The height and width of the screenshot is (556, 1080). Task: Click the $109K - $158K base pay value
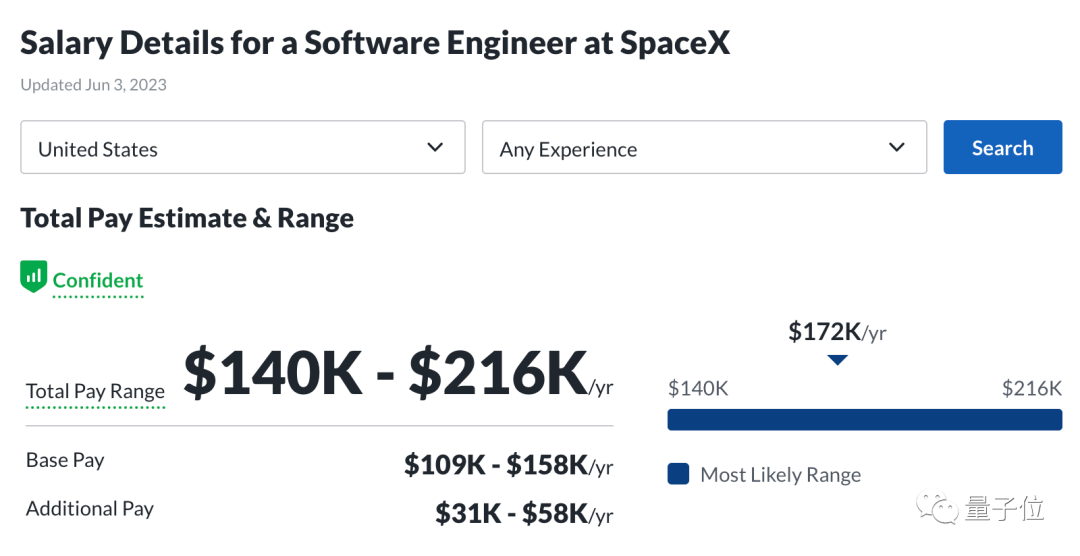pos(496,465)
